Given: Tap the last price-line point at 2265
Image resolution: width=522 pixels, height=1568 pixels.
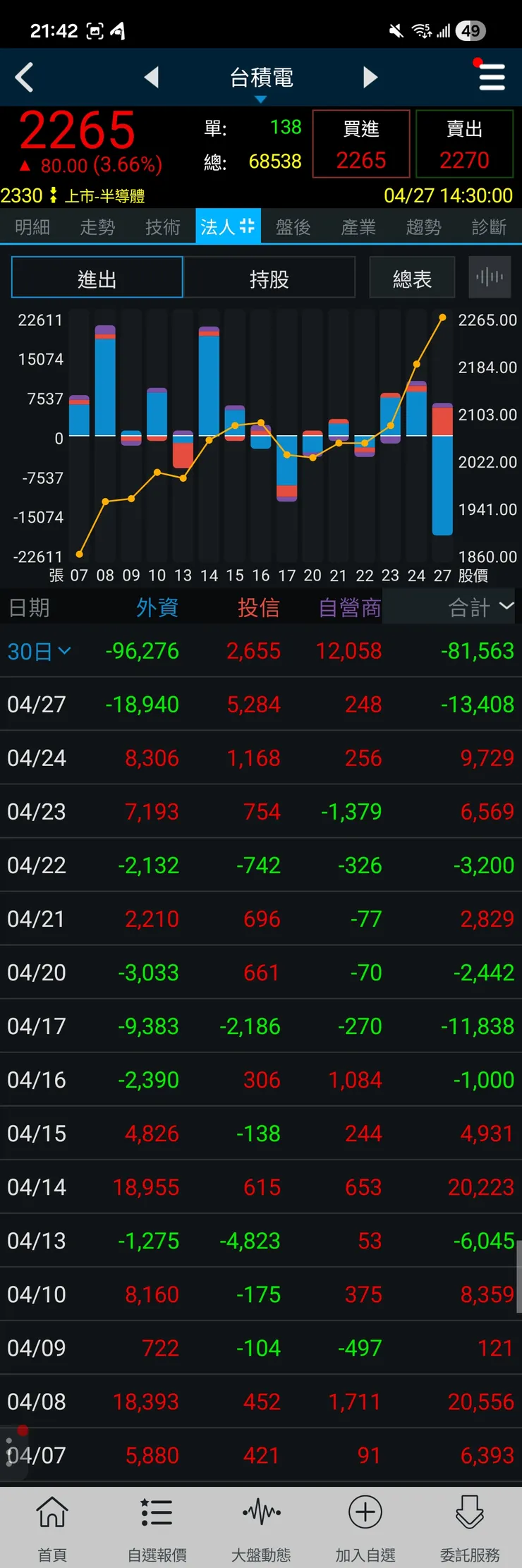Looking at the screenshot, I should (442, 318).
